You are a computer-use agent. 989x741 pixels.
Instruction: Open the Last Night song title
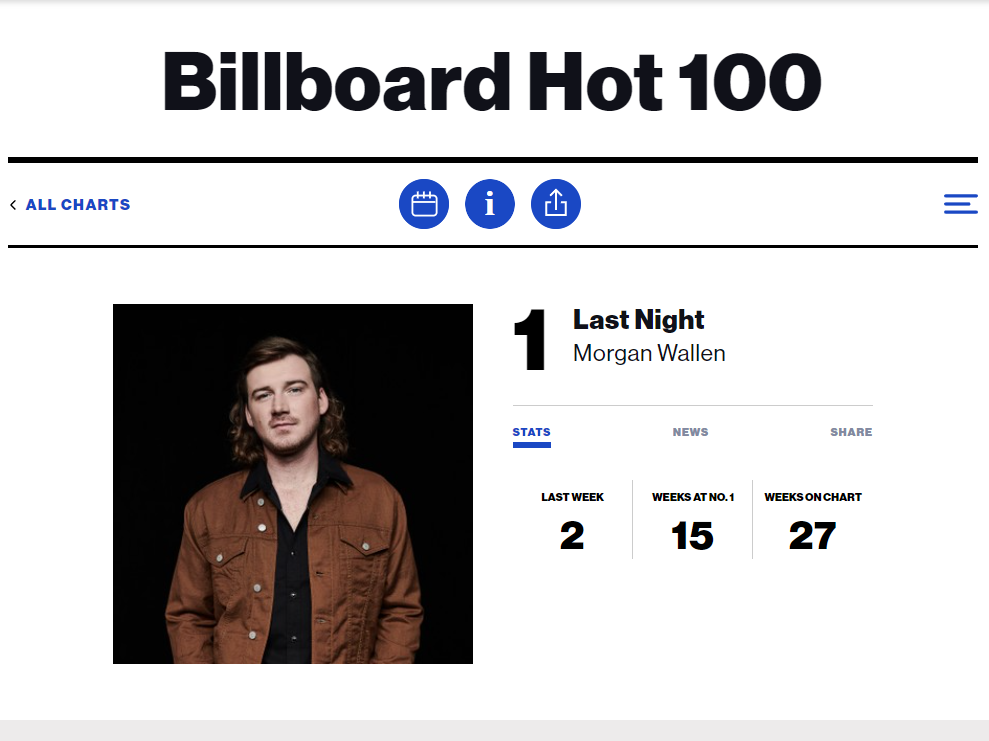pyautogui.click(x=638, y=320)
